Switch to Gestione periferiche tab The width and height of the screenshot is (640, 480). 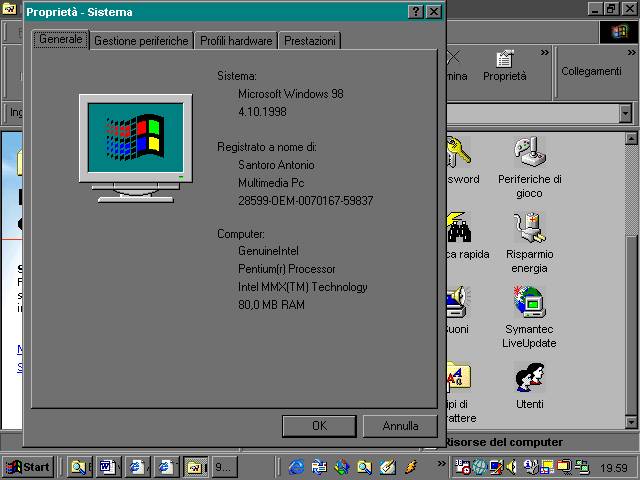141,41
